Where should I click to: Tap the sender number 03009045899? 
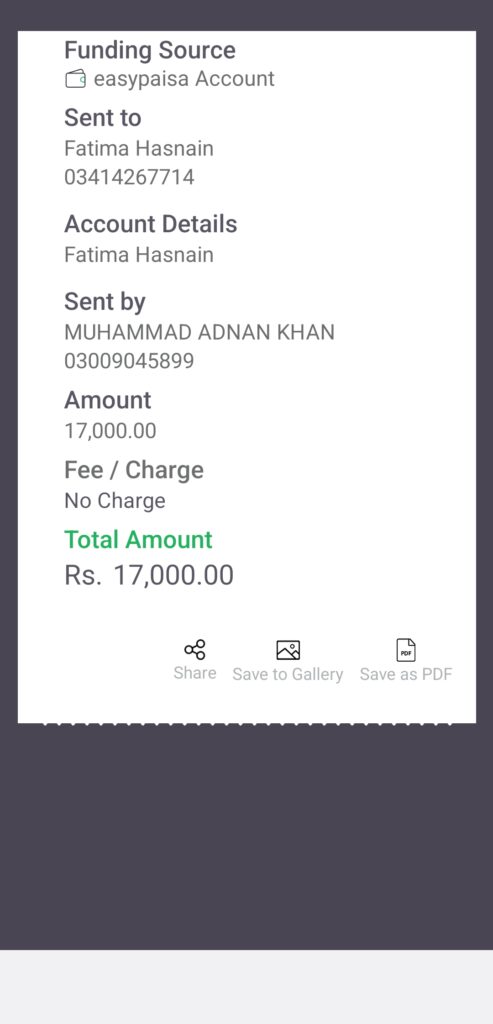coord(129,361)
